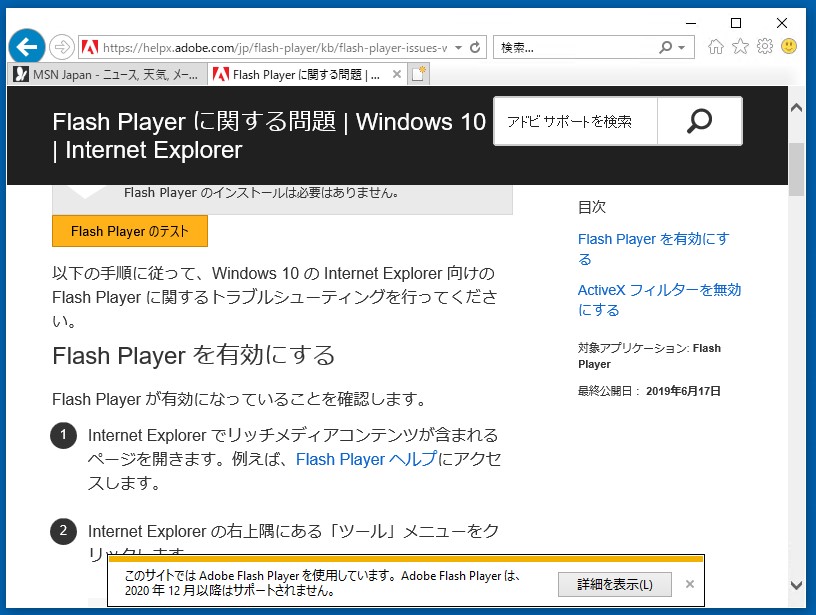This screenshot has height=615, width=816.
Task: Follow the Flash Player ヘルプ link
Action: tap(366, 459)
